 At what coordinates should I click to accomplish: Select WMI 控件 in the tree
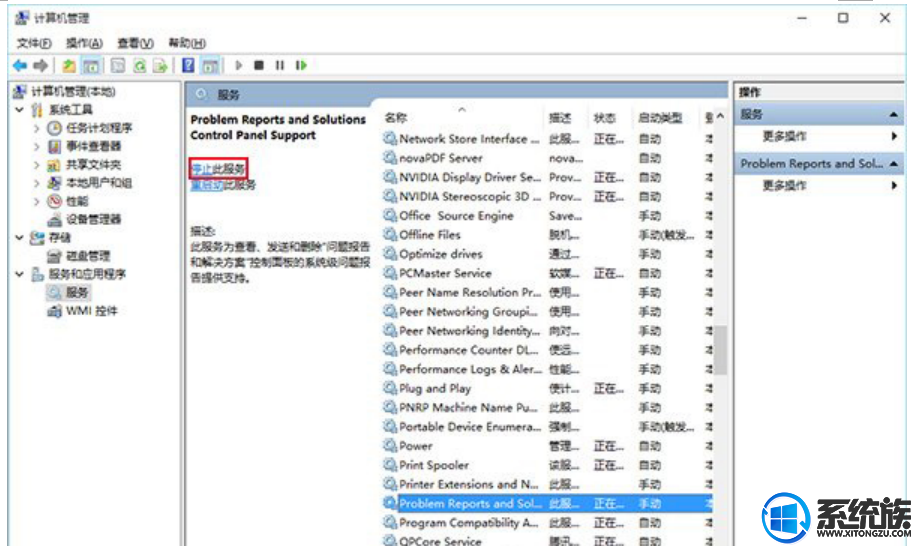(x=91, y=311)
